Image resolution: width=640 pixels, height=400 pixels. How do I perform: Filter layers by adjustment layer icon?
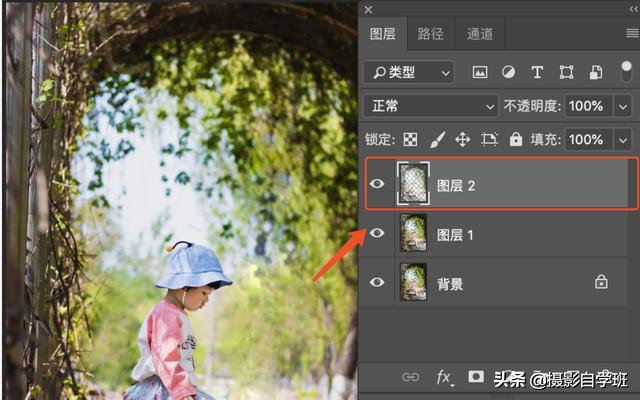coord(508,73)
